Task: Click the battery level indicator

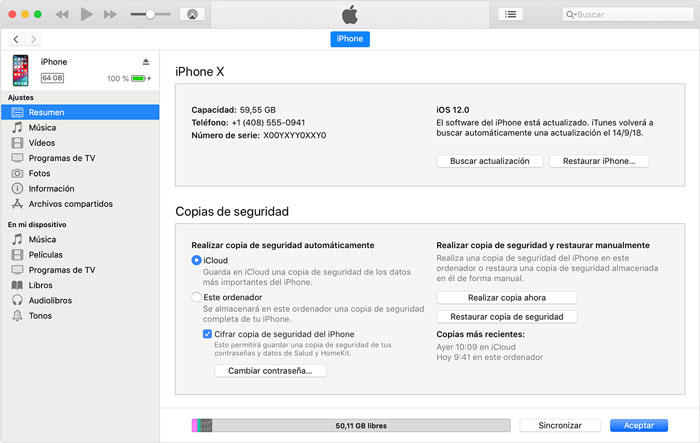Action: (138, 79)
